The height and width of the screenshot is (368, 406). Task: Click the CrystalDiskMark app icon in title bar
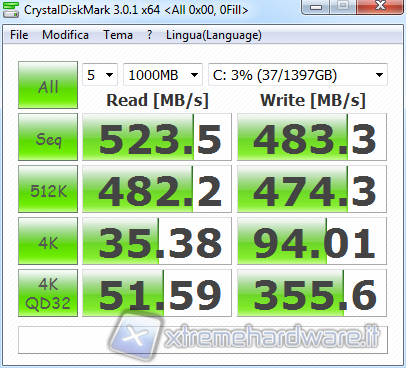(x=11, y=9)
